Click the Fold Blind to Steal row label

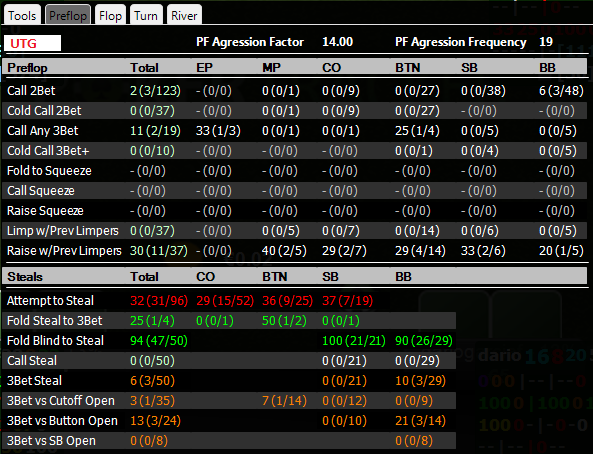click(55, 340)
